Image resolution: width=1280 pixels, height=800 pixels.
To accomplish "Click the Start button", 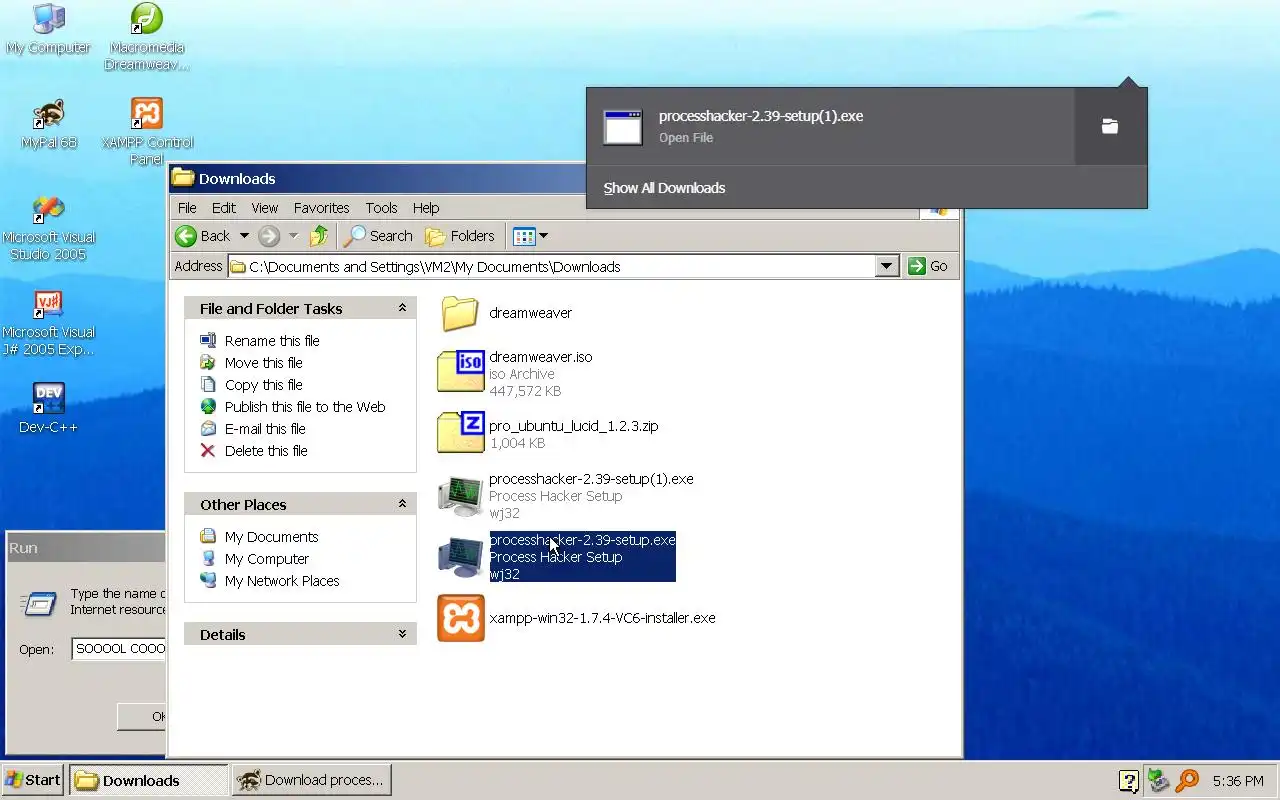I will coord(33,780).
